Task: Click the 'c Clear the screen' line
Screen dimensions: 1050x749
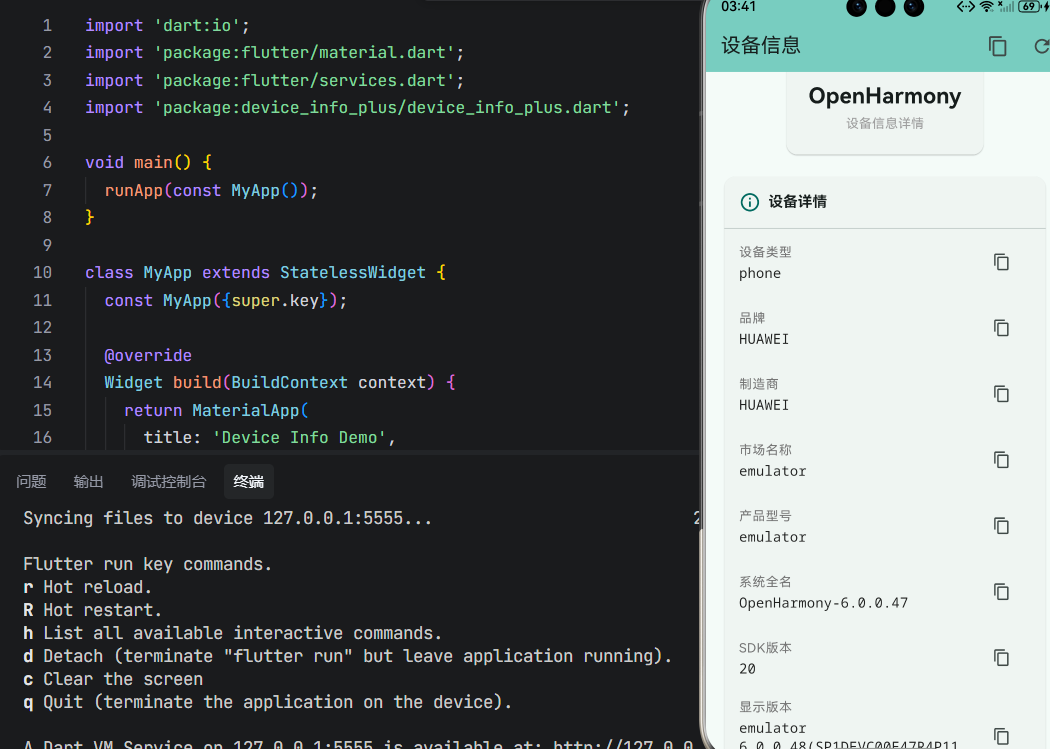Action: point(113,679)
